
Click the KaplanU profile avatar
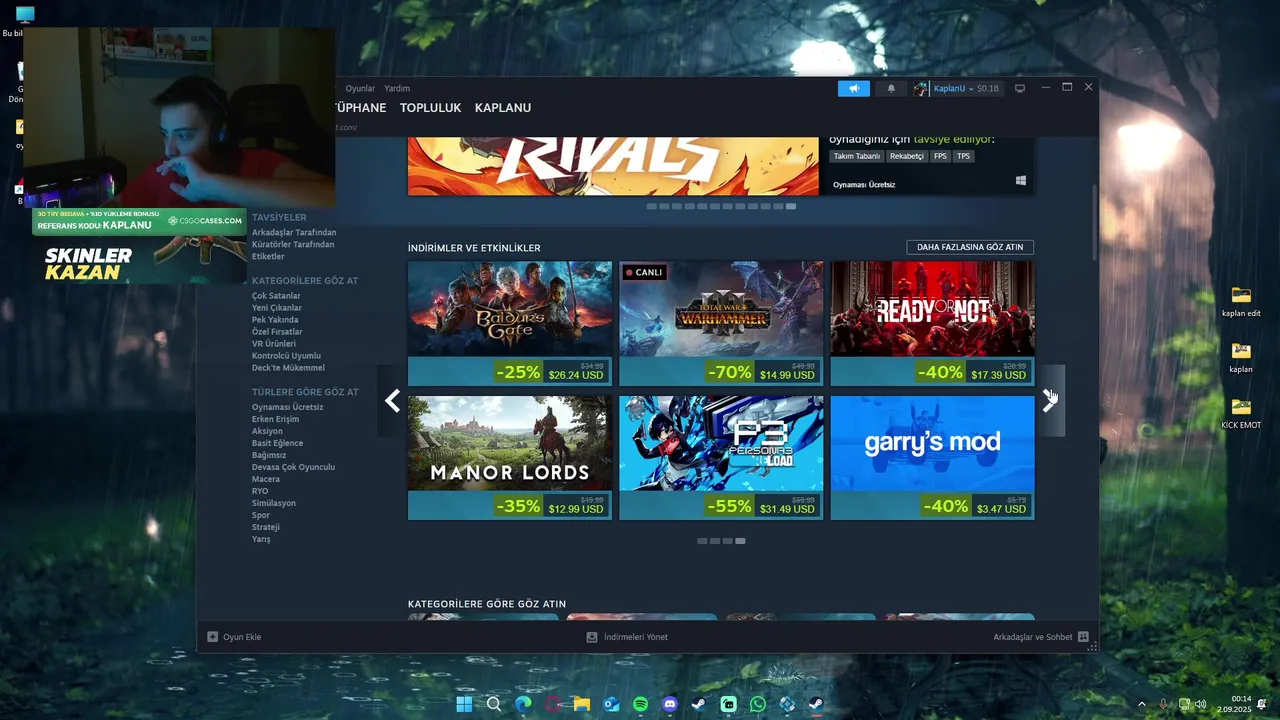pos(921,88)
